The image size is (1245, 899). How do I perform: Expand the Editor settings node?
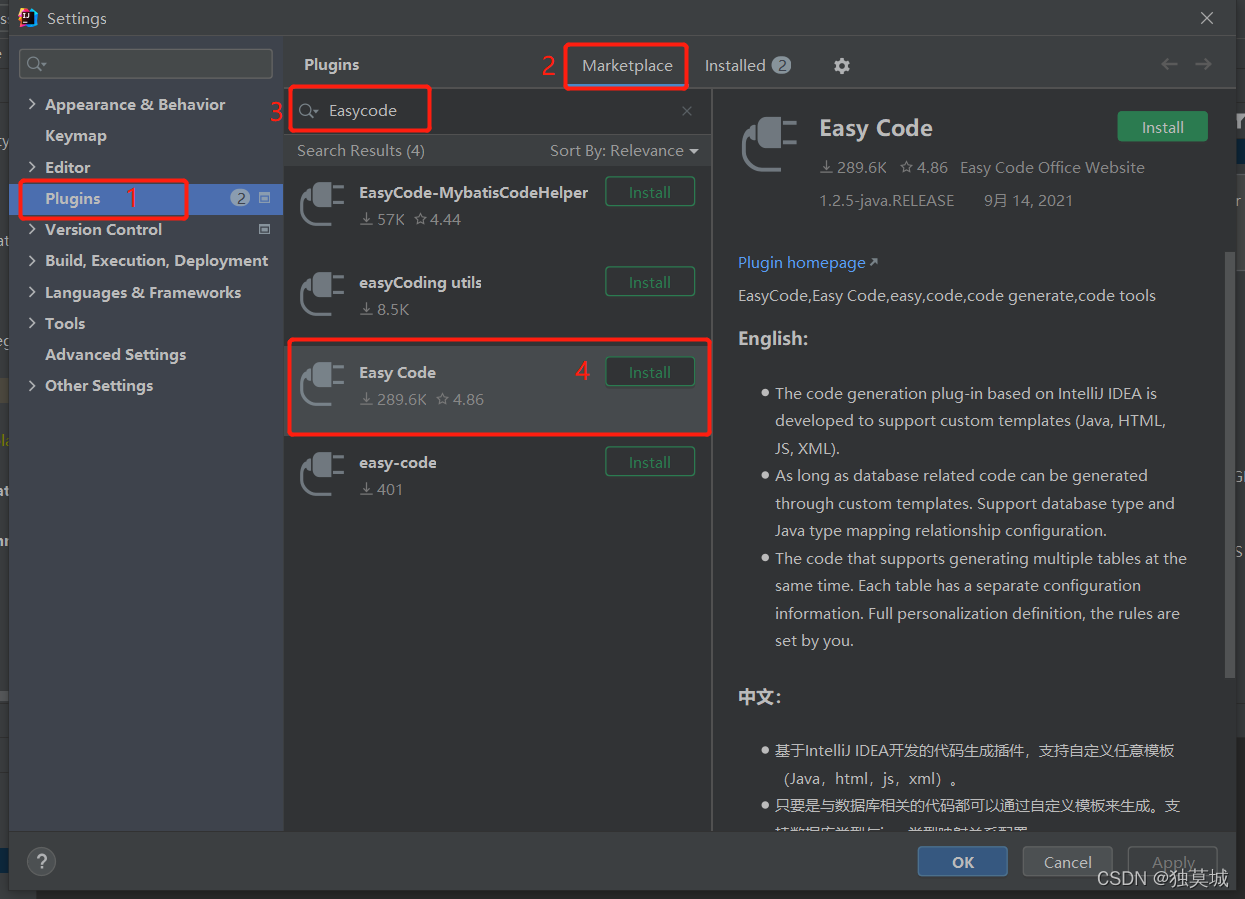coord(32,167)
